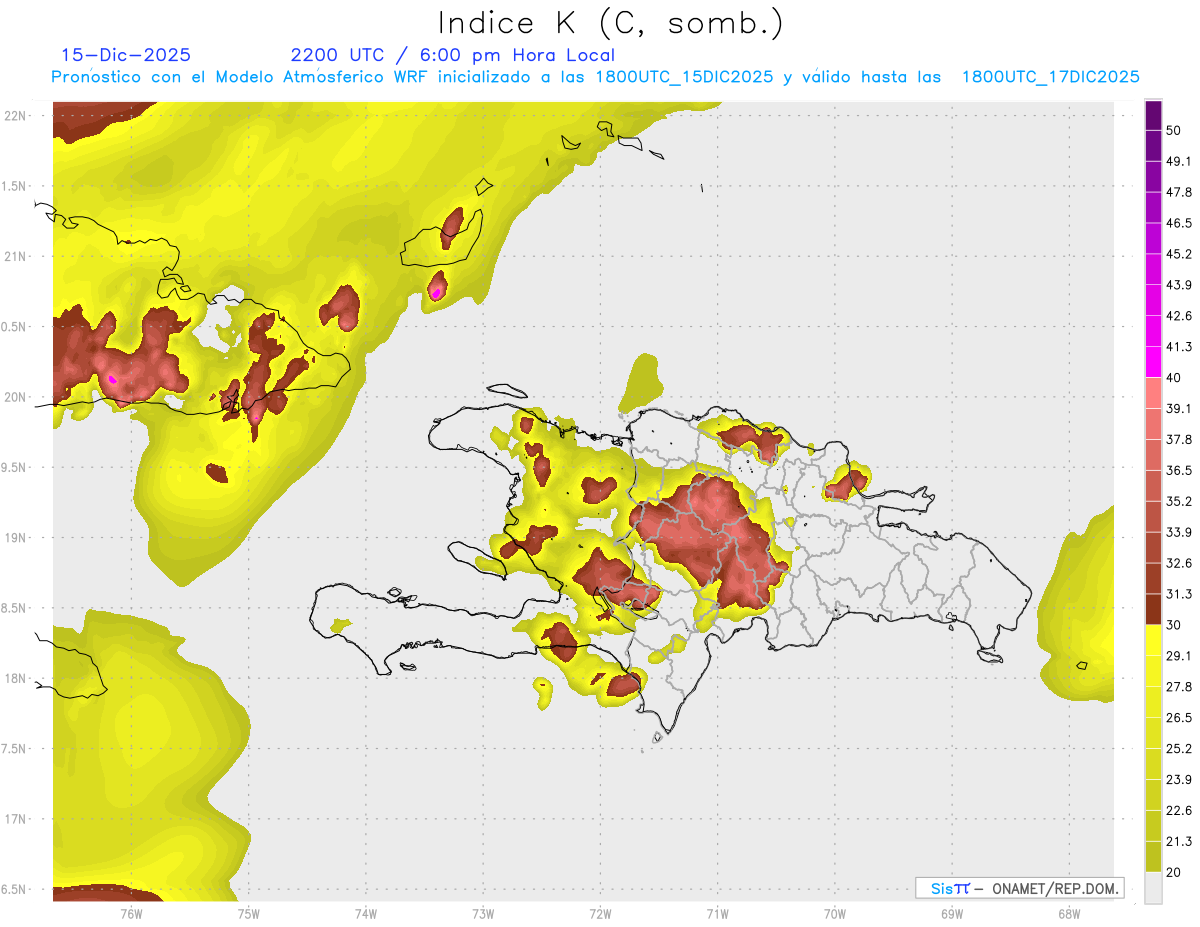Screen dimensions: 1200x927
Task: Click the latitude label "17N"
Action: [x=16, y=819]
